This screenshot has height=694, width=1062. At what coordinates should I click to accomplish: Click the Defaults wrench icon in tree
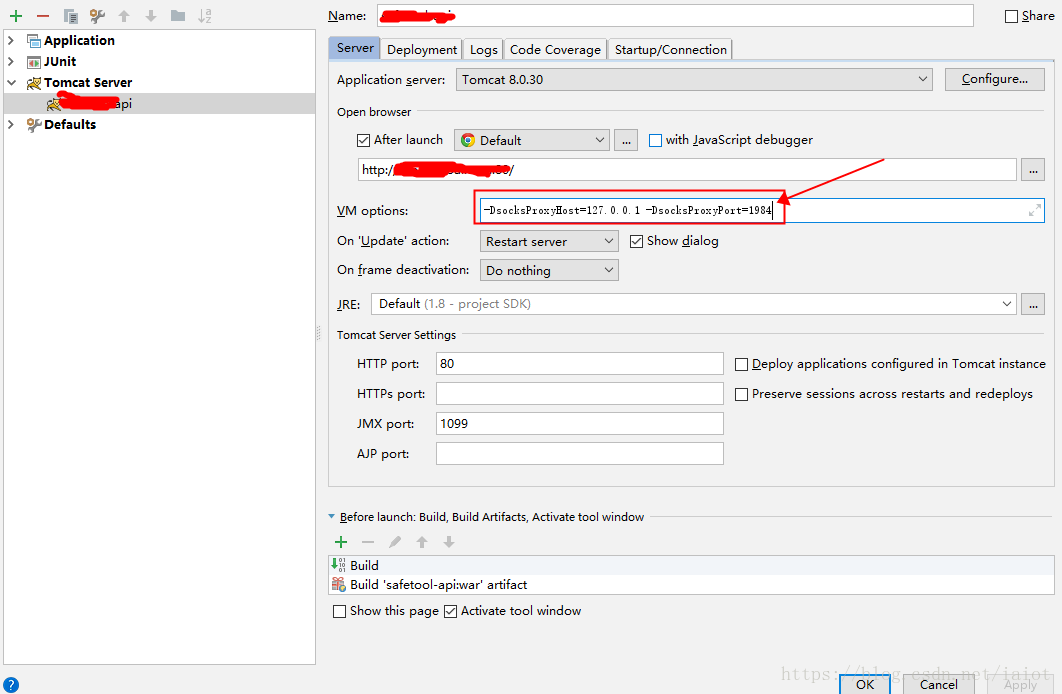tap(34, 125)
